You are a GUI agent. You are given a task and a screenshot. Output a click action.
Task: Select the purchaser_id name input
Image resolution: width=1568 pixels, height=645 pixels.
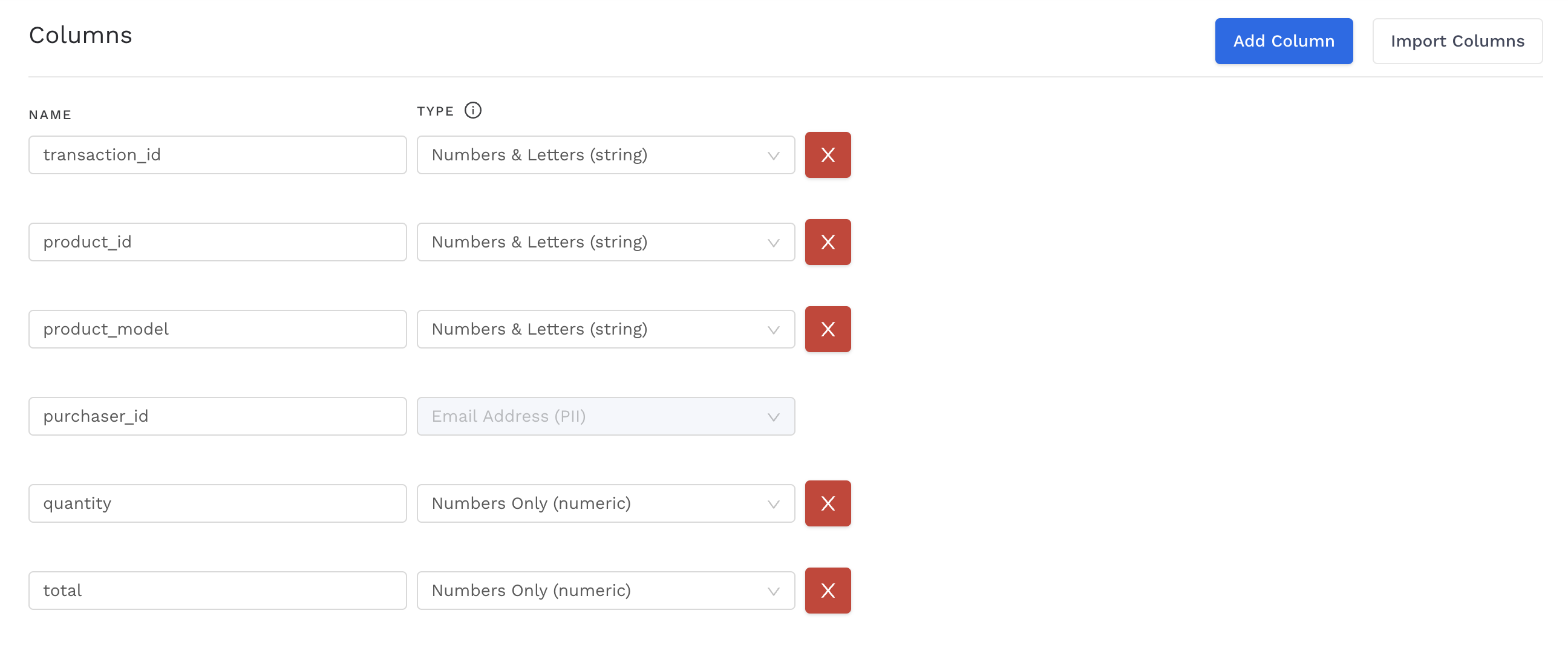(x=217, y=416)
